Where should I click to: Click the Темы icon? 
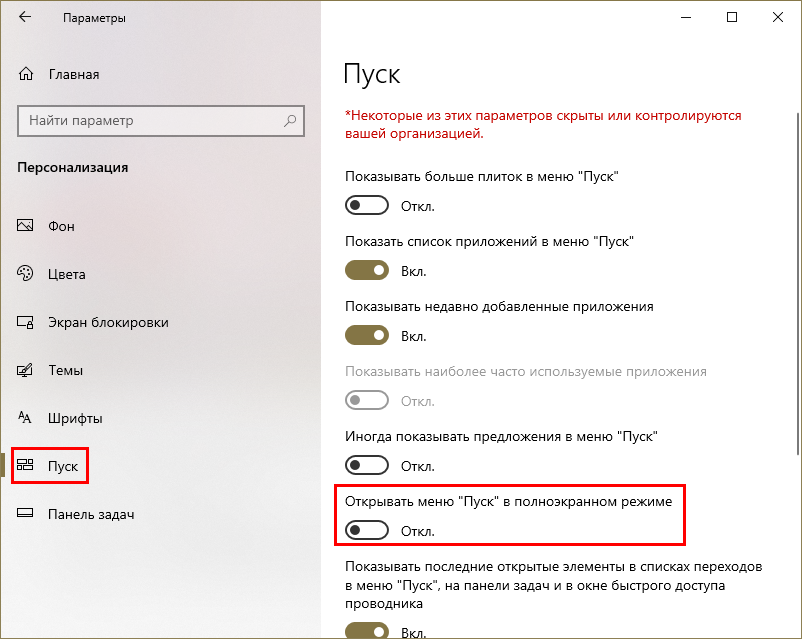pos(27,370)
